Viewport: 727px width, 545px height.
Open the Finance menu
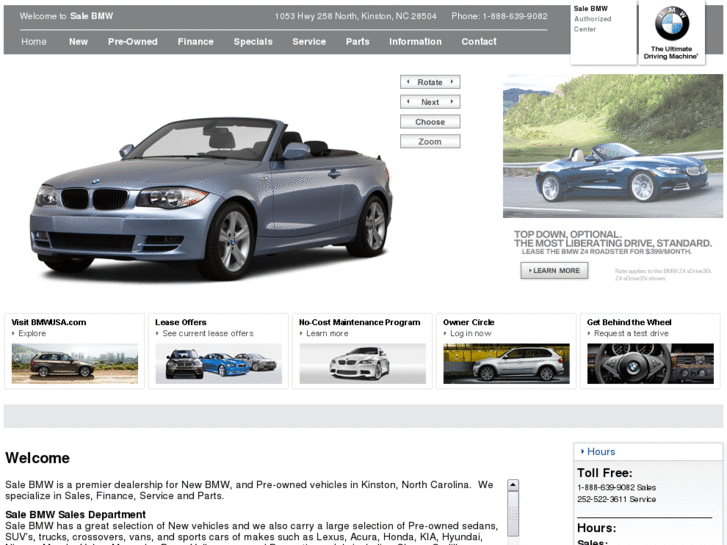tap(196, 42)
